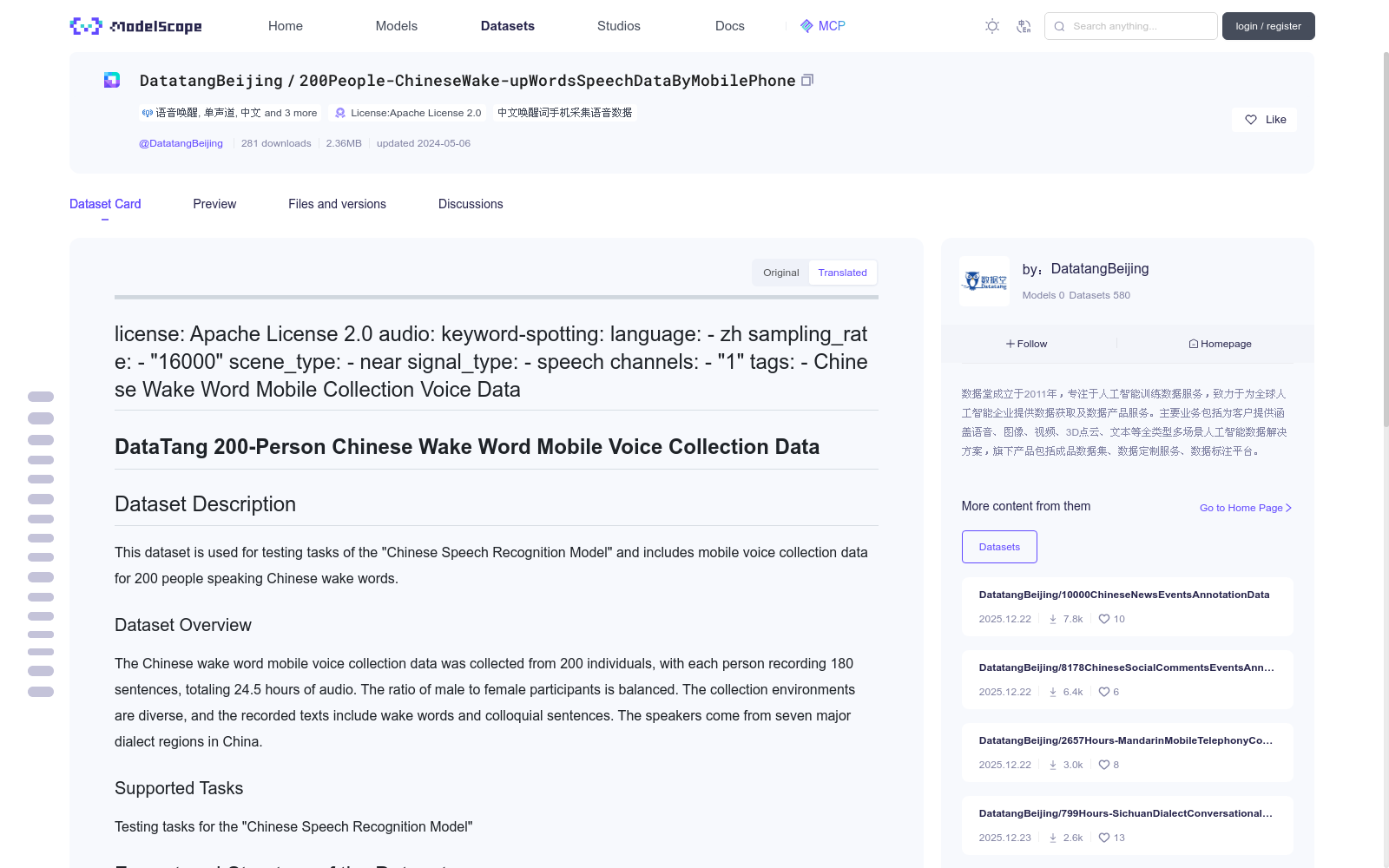Select the Dataset Card tab
1389x868 pixels.
coord(105,204)
